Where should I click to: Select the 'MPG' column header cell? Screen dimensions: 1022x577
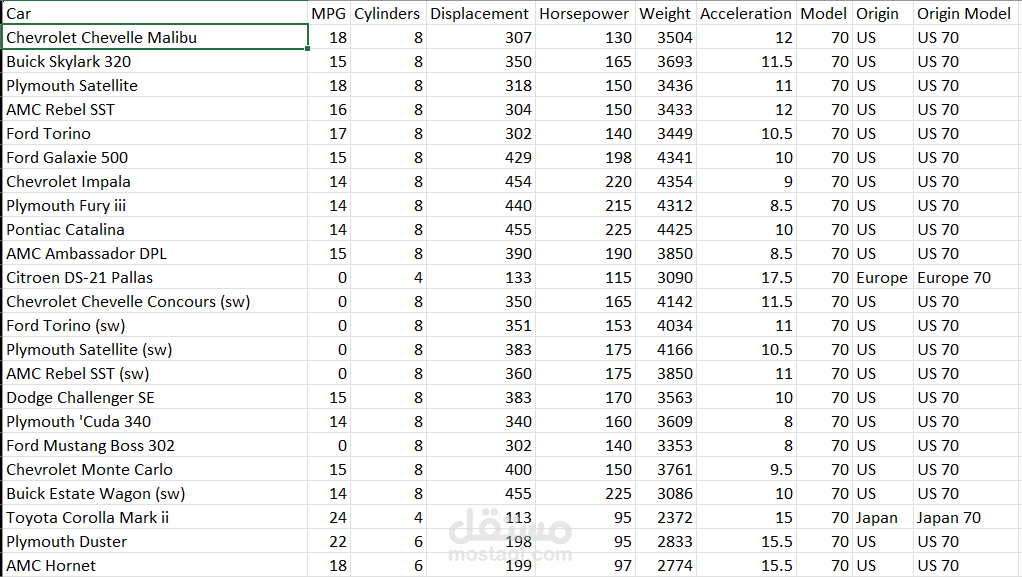tap(329, 13)
